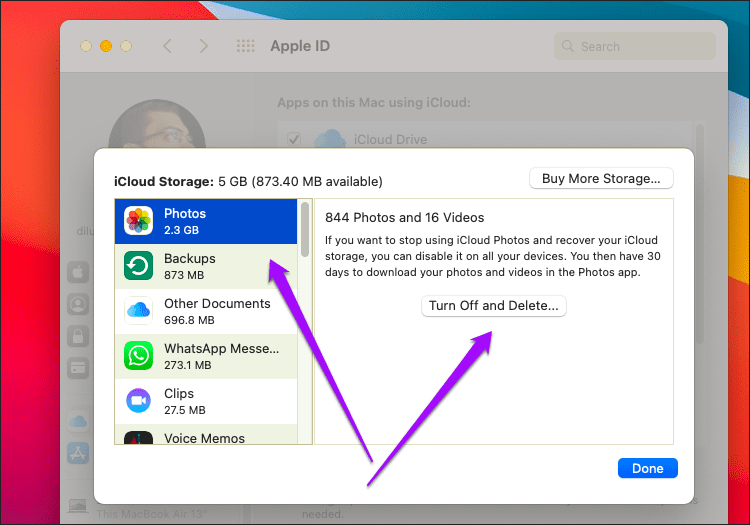
Task: Click the 'Other Documents' label
Action: point(217,304)
